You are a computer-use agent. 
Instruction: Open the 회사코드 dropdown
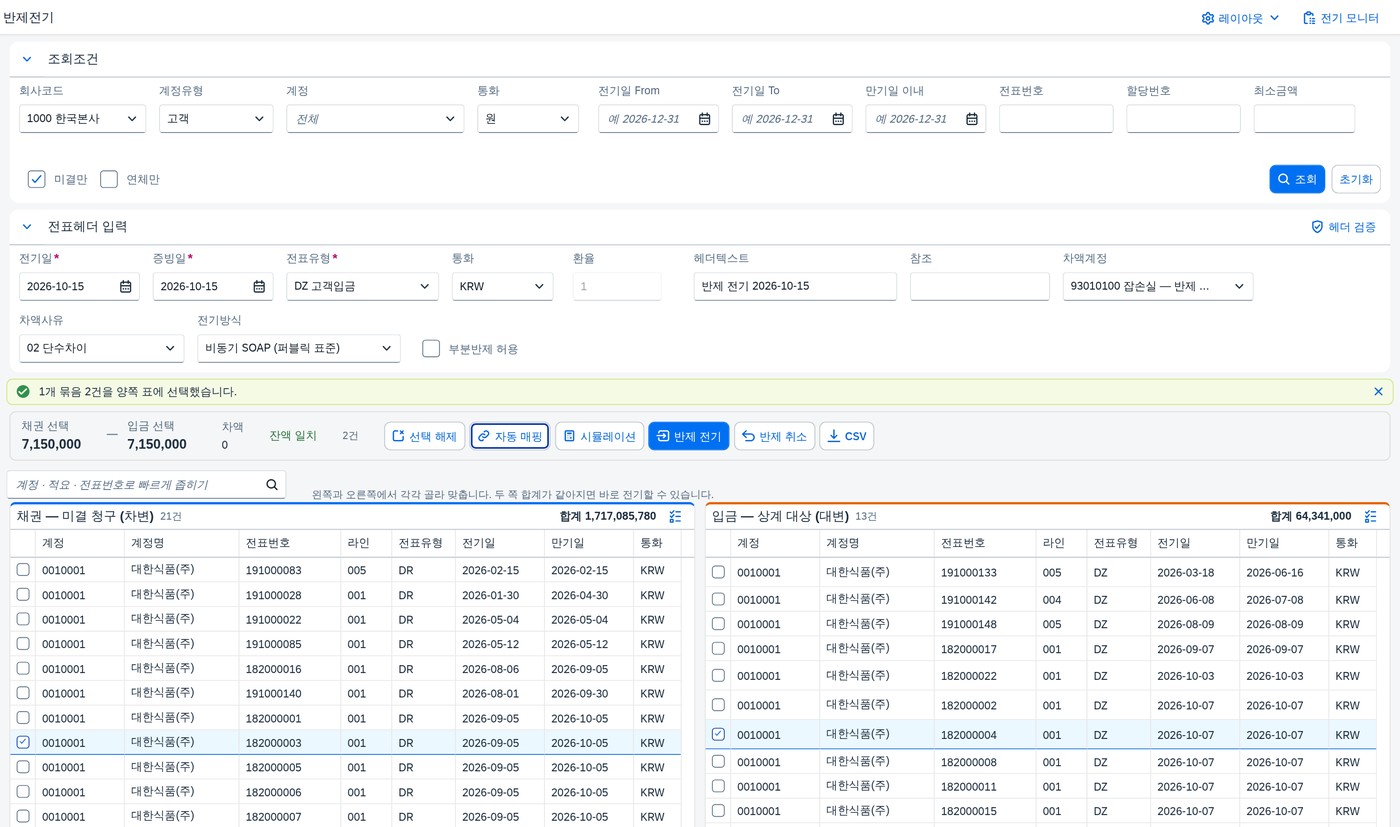[x=82, y=119]
